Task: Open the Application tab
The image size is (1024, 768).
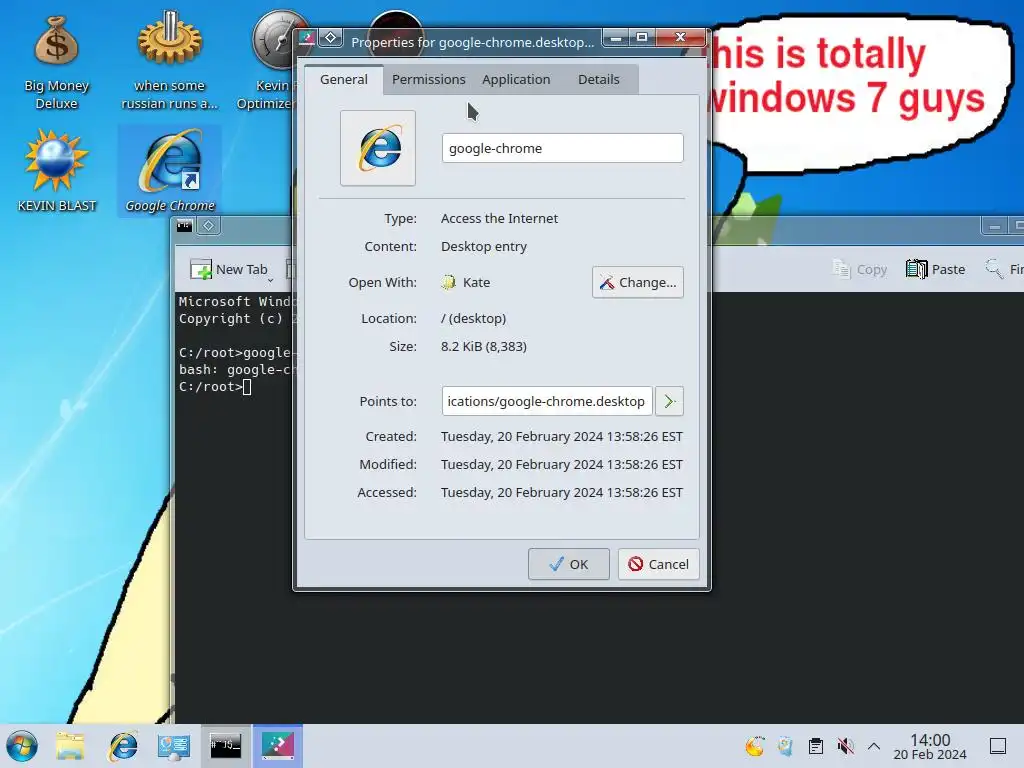Action: (x=516, y=79)
